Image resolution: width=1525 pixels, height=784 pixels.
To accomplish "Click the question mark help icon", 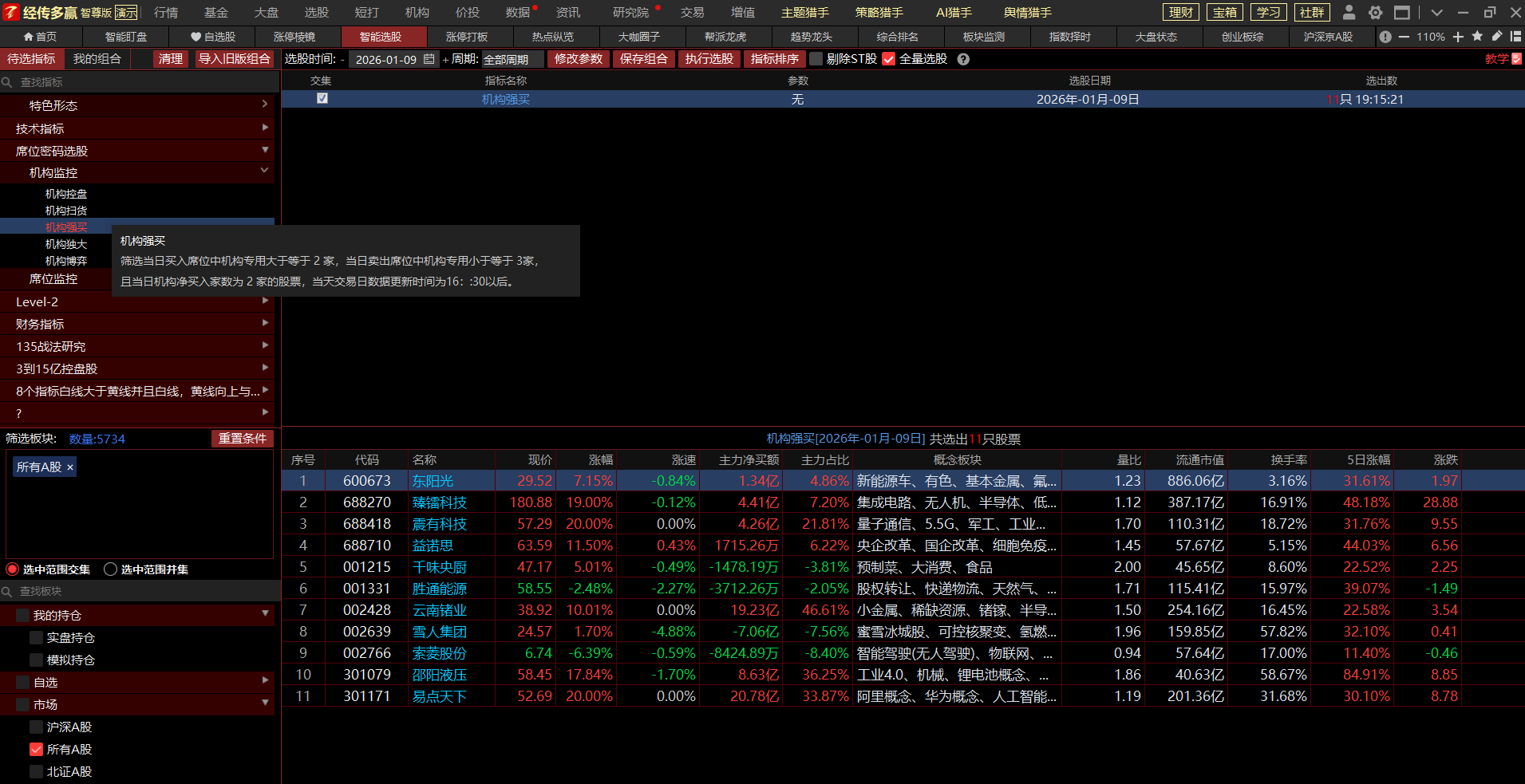I will 963,59.
